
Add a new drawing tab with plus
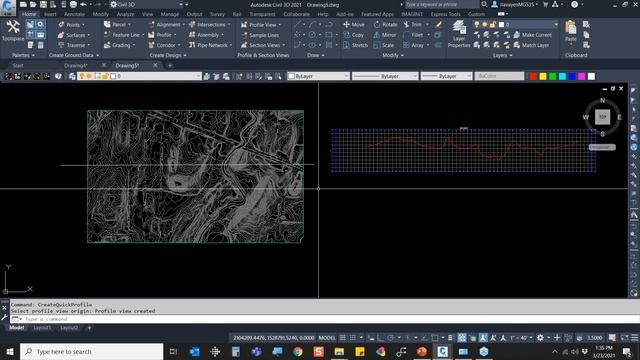[170, 65]
